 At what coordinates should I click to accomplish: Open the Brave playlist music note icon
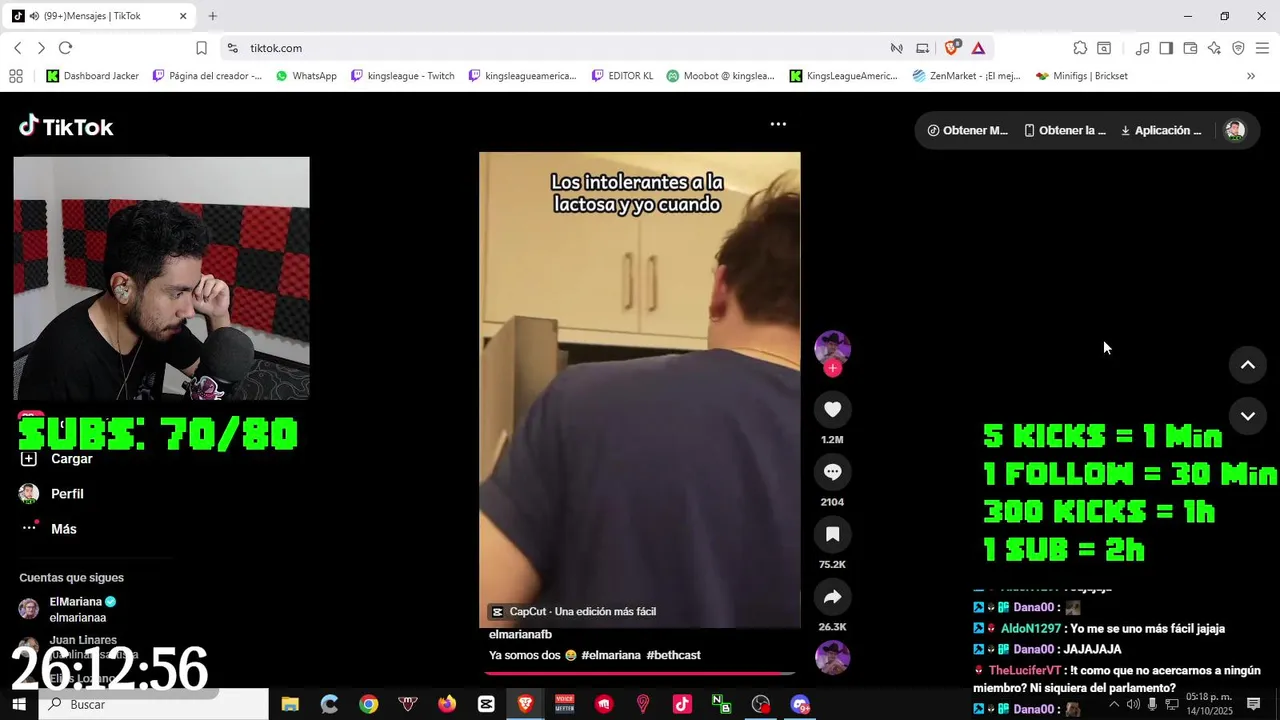click(1142, 48)
